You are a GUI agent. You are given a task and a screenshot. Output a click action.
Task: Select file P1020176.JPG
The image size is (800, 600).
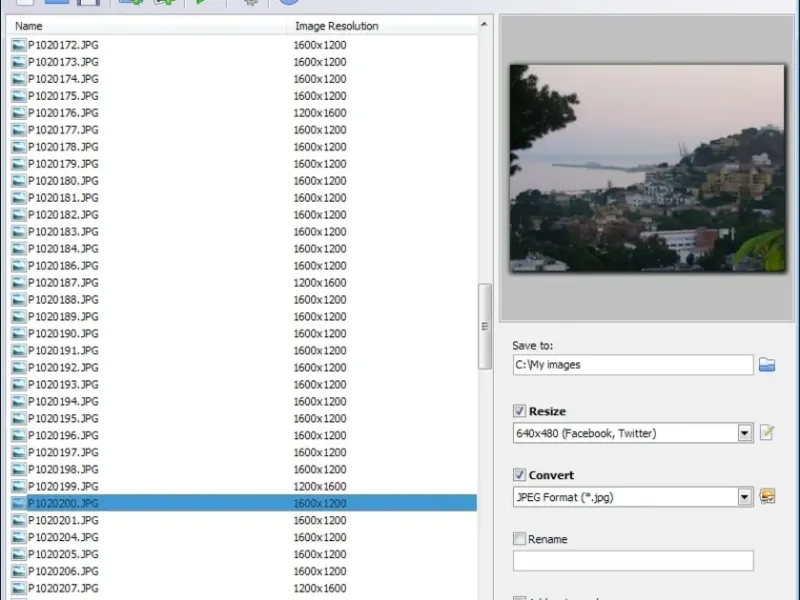[63, 113]
